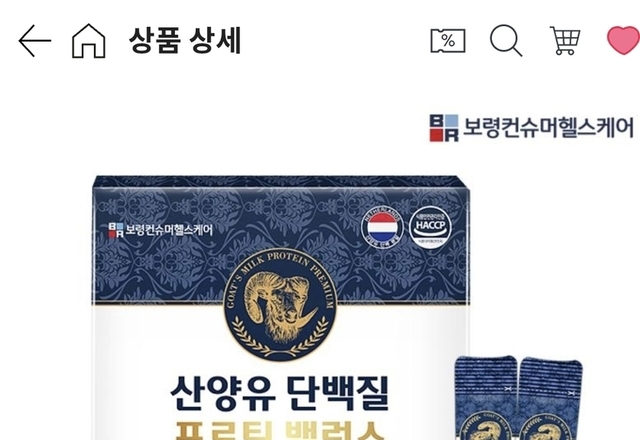Click the 산양유 단백질 product name text
This screenshot has width=640, height=440.
(x=280, y=393)
